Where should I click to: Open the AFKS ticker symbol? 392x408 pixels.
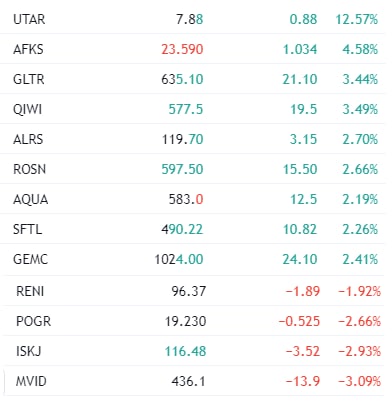point(28,49)
